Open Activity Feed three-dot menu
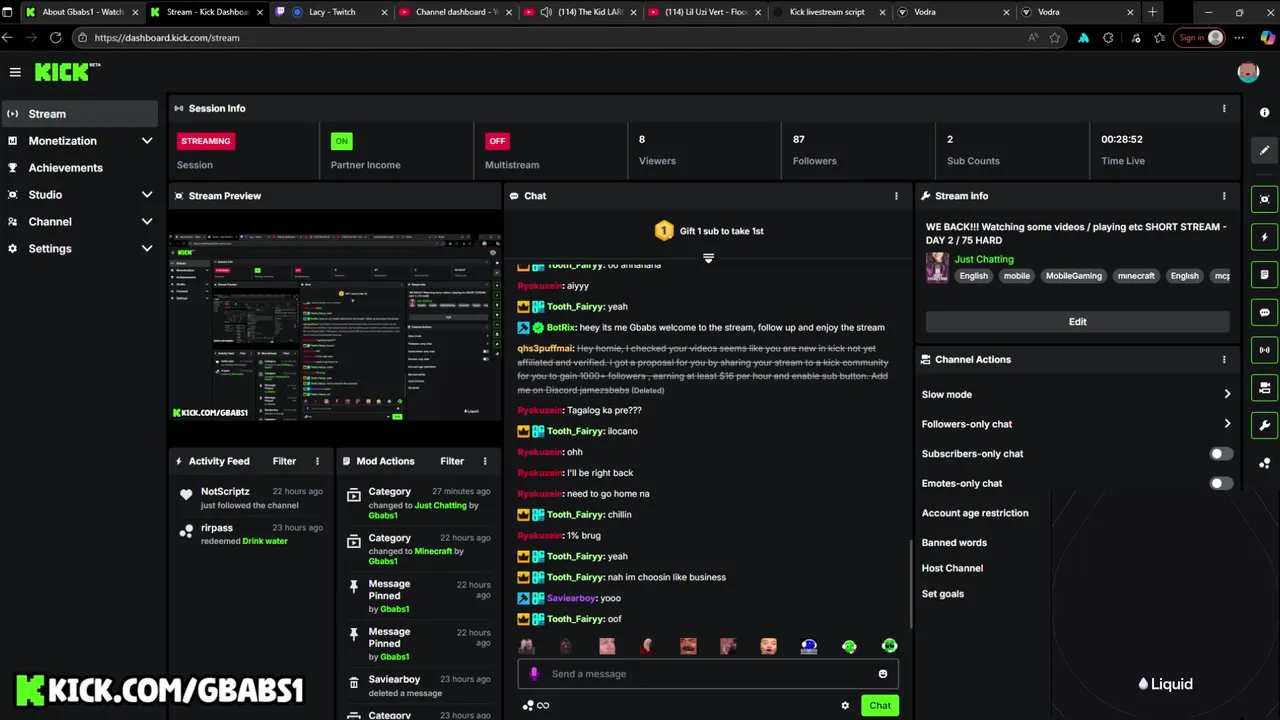The image size is (1280, 720). pos(318,461)
